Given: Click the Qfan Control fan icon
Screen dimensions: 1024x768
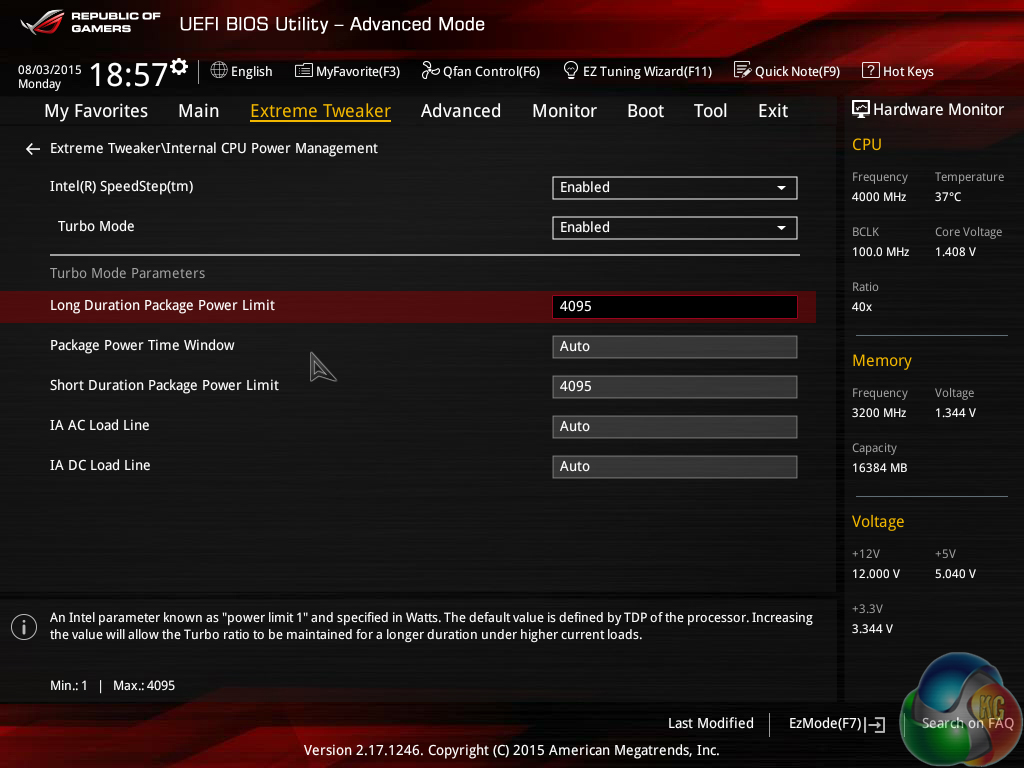Looking at the screenshot, I should click(x=430, y=70).
